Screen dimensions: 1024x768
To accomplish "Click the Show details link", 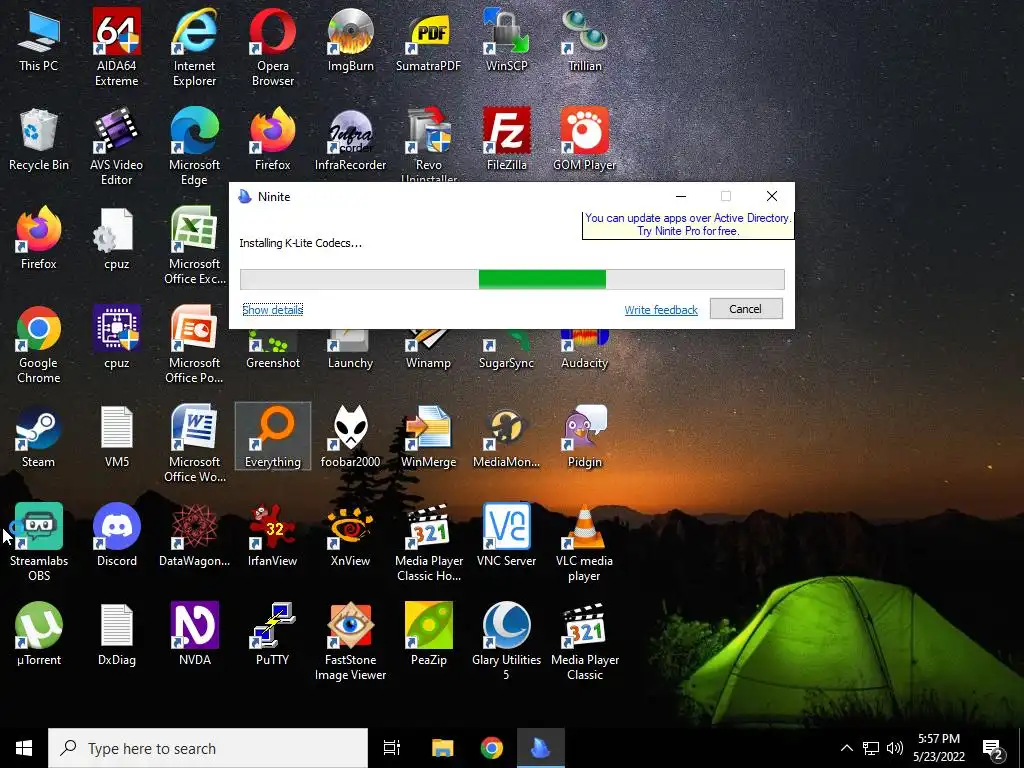I will click(272, 310).
